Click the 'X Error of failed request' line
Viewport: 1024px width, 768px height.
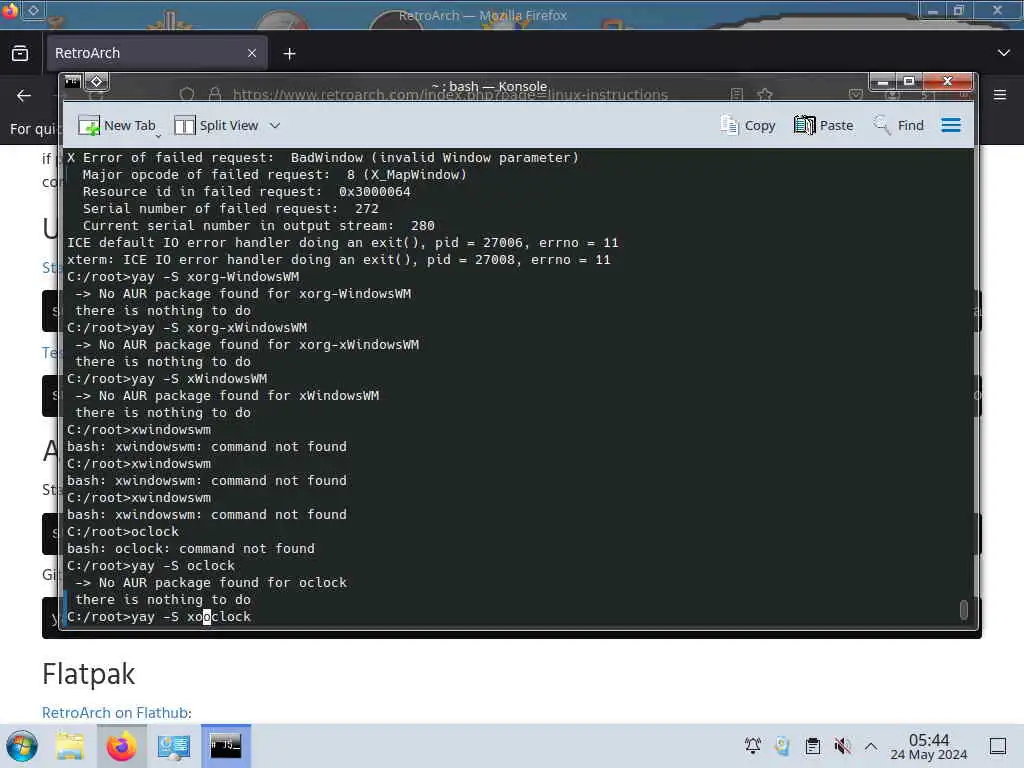click(323, 157)
